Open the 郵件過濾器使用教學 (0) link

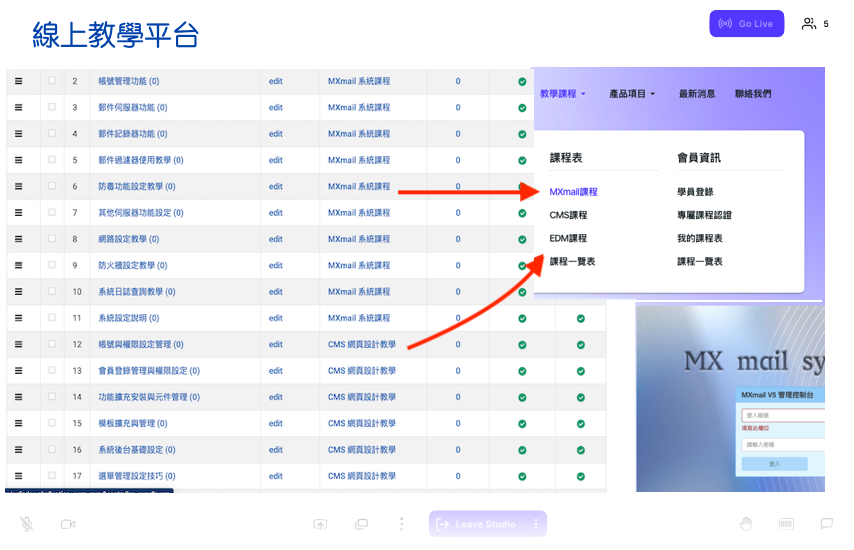click(141, 160)
